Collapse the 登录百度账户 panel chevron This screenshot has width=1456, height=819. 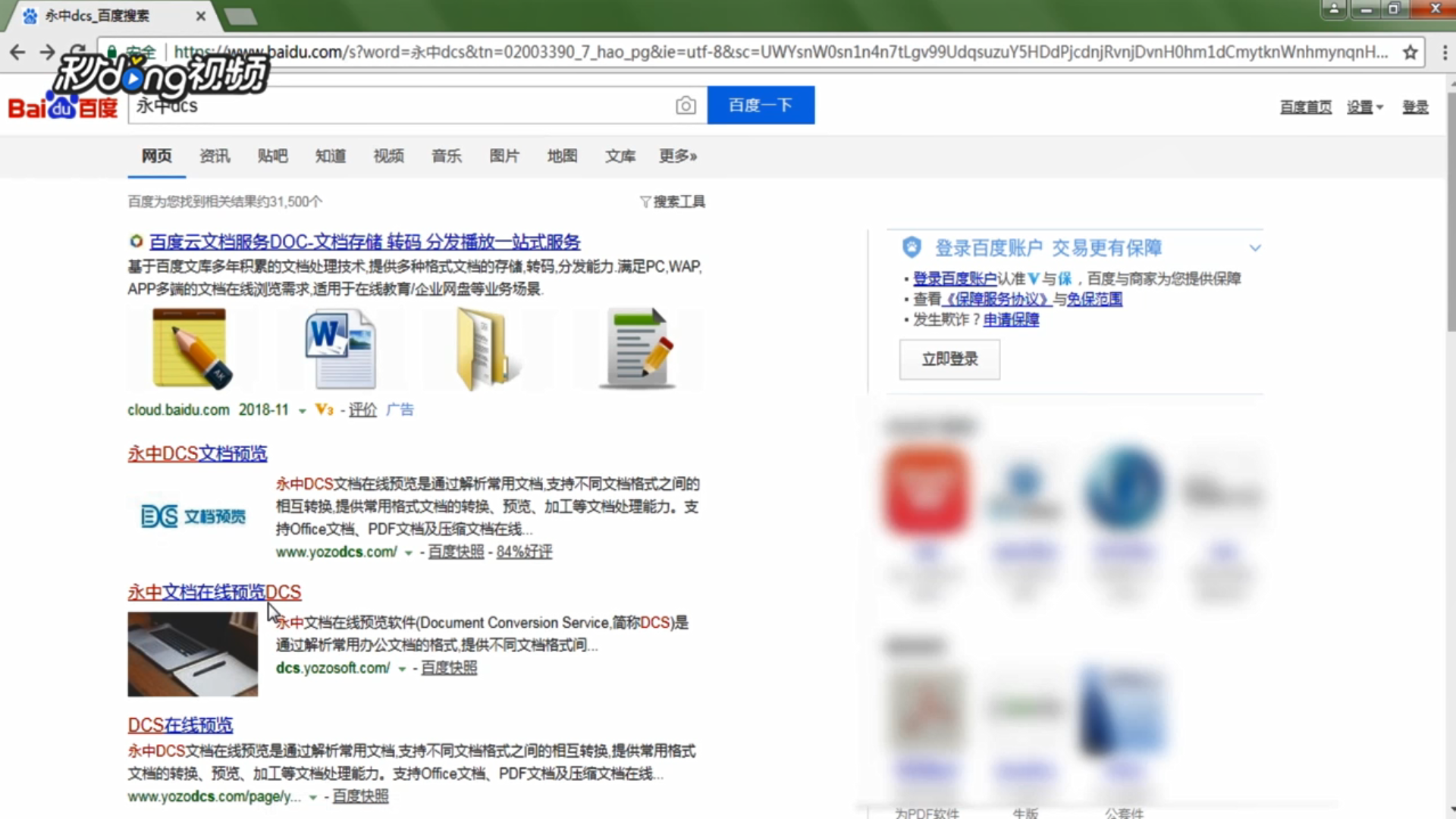1255,248
